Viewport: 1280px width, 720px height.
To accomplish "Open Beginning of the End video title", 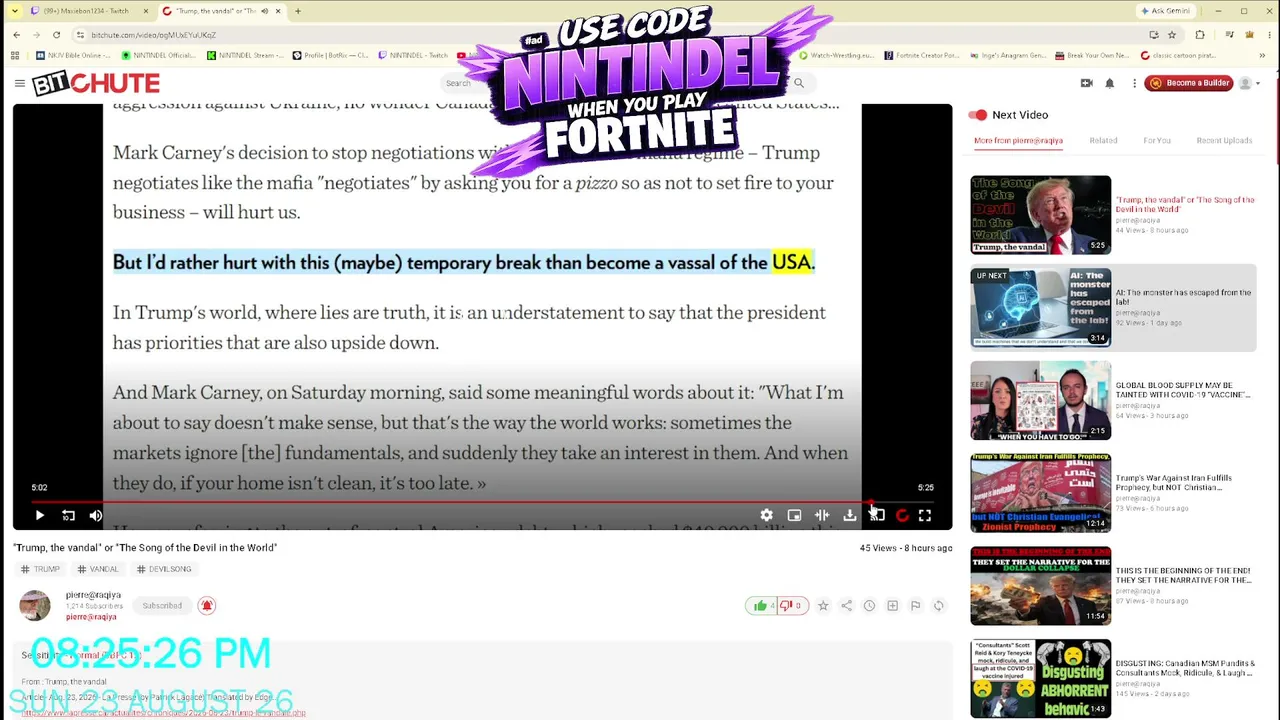I will (1183, 575).
